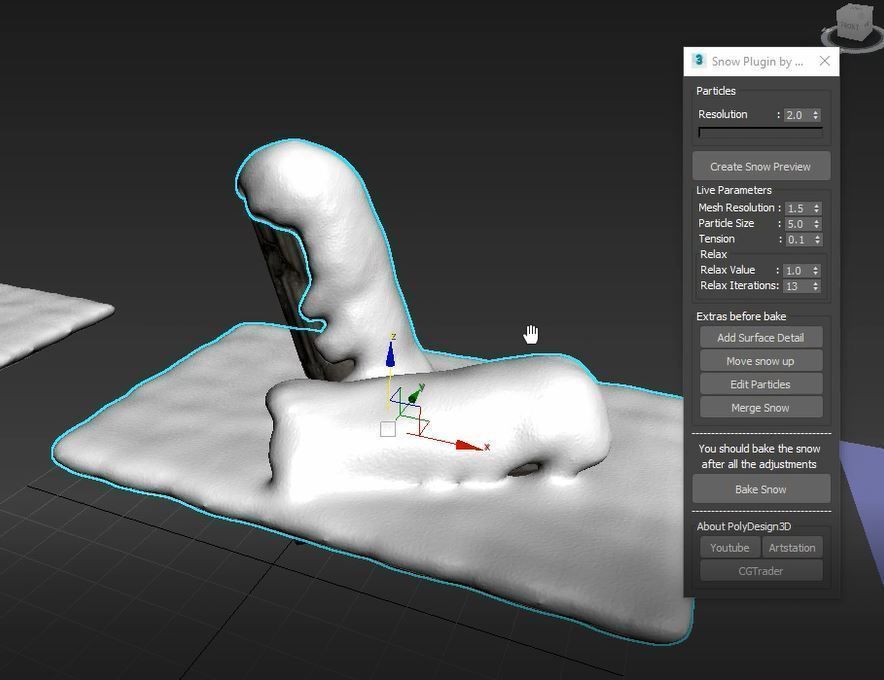Image resolution: width=884 pixels, height=680 pixels.
Task: Click the 3ds Max icon in the plugin title bar
Action: click(x=699, y=61)
